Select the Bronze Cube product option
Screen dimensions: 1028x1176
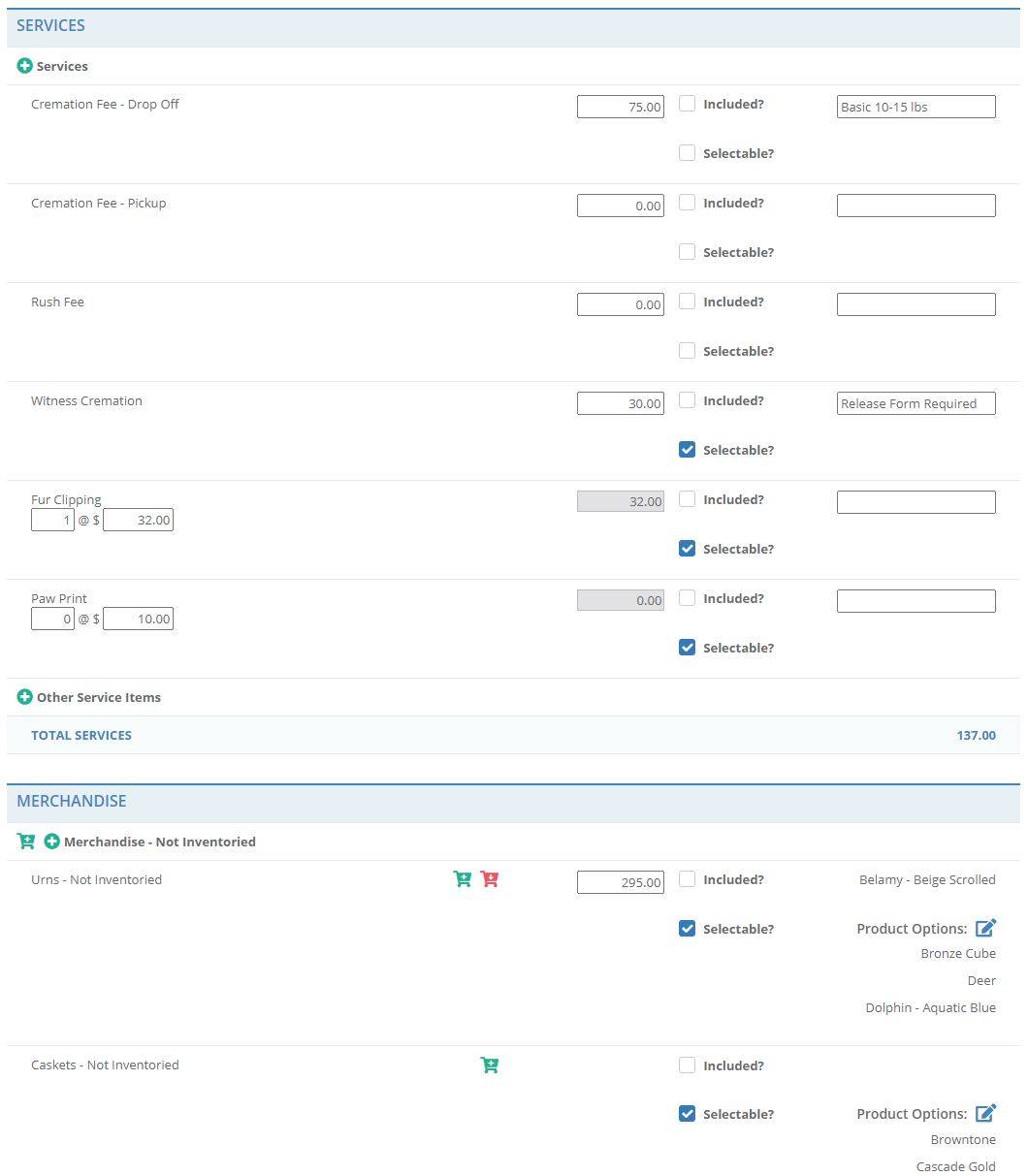(958, 953)
